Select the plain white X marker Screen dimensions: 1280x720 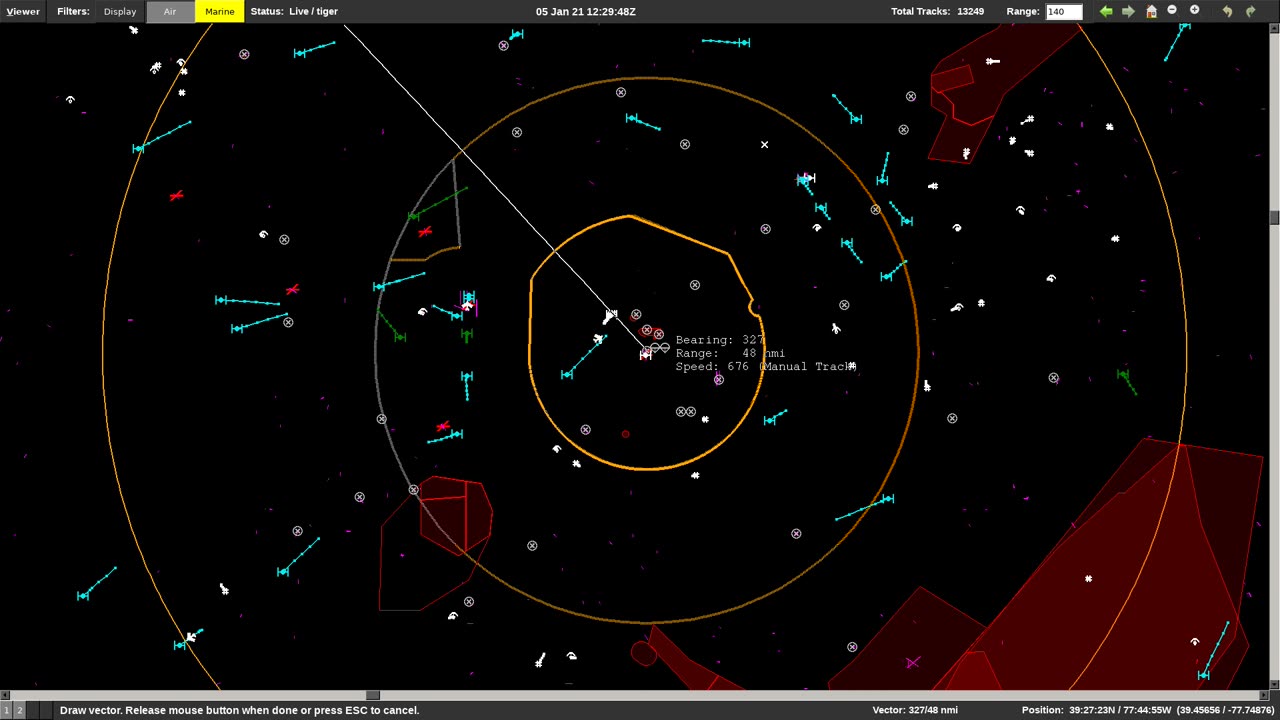(764, 145)
